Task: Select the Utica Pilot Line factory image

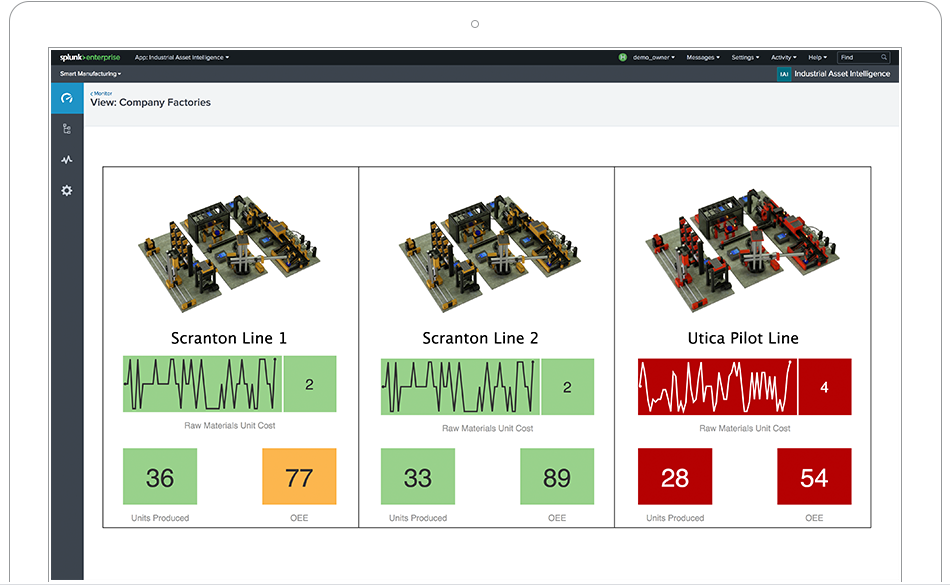Action: click(743, 251)
